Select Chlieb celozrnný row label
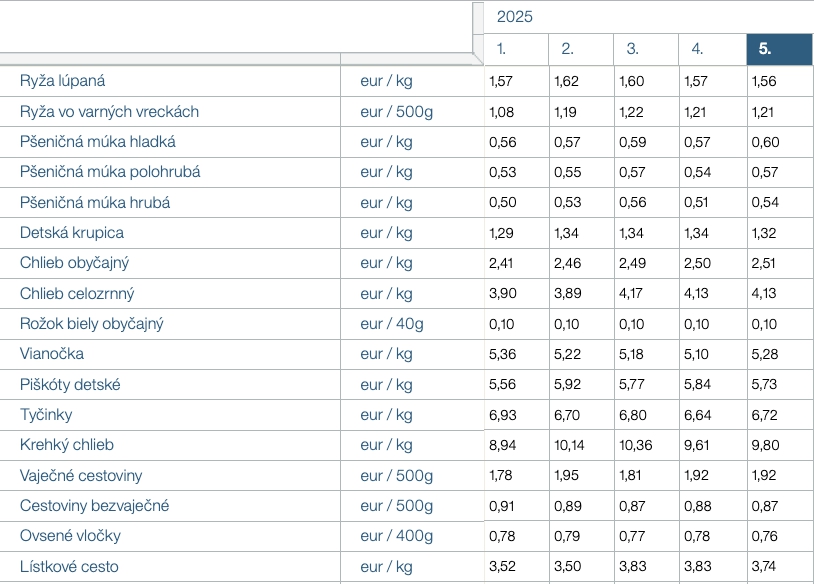814x584 pixels. [77, 294]
